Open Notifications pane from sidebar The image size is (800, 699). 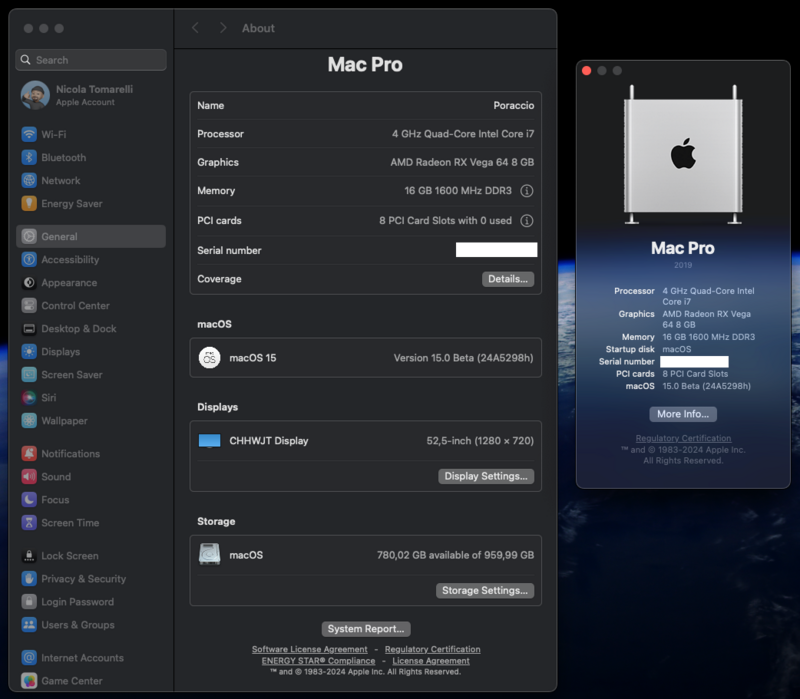70,453
